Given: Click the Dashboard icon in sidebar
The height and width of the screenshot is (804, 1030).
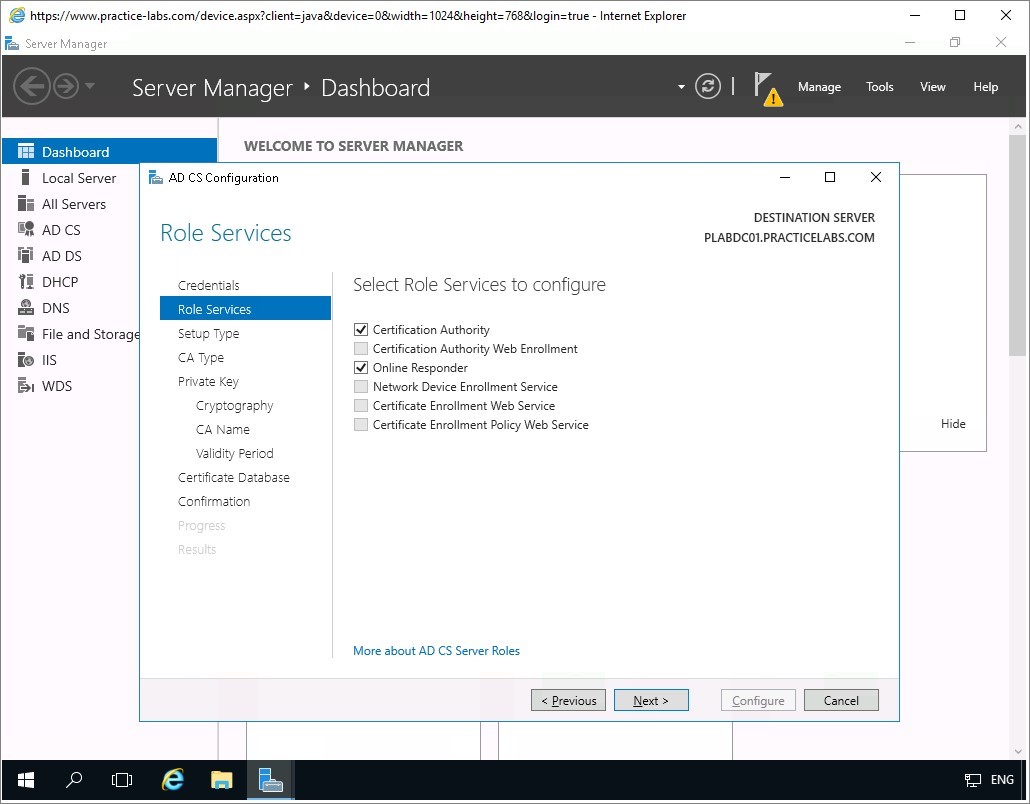Looking at the screenshot, I should click(26, 152).
